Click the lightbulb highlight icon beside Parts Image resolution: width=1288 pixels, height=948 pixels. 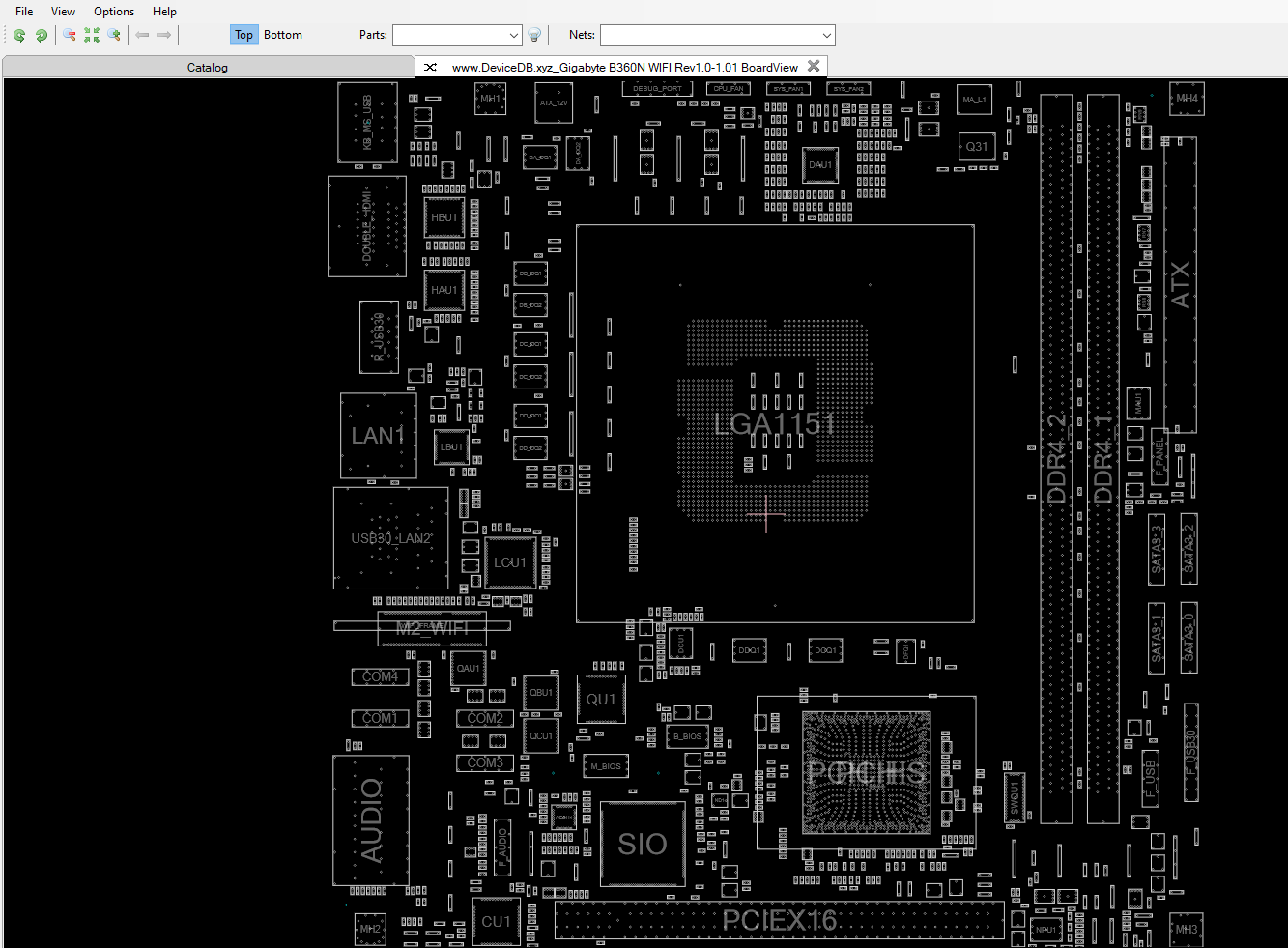pos(534,35)
